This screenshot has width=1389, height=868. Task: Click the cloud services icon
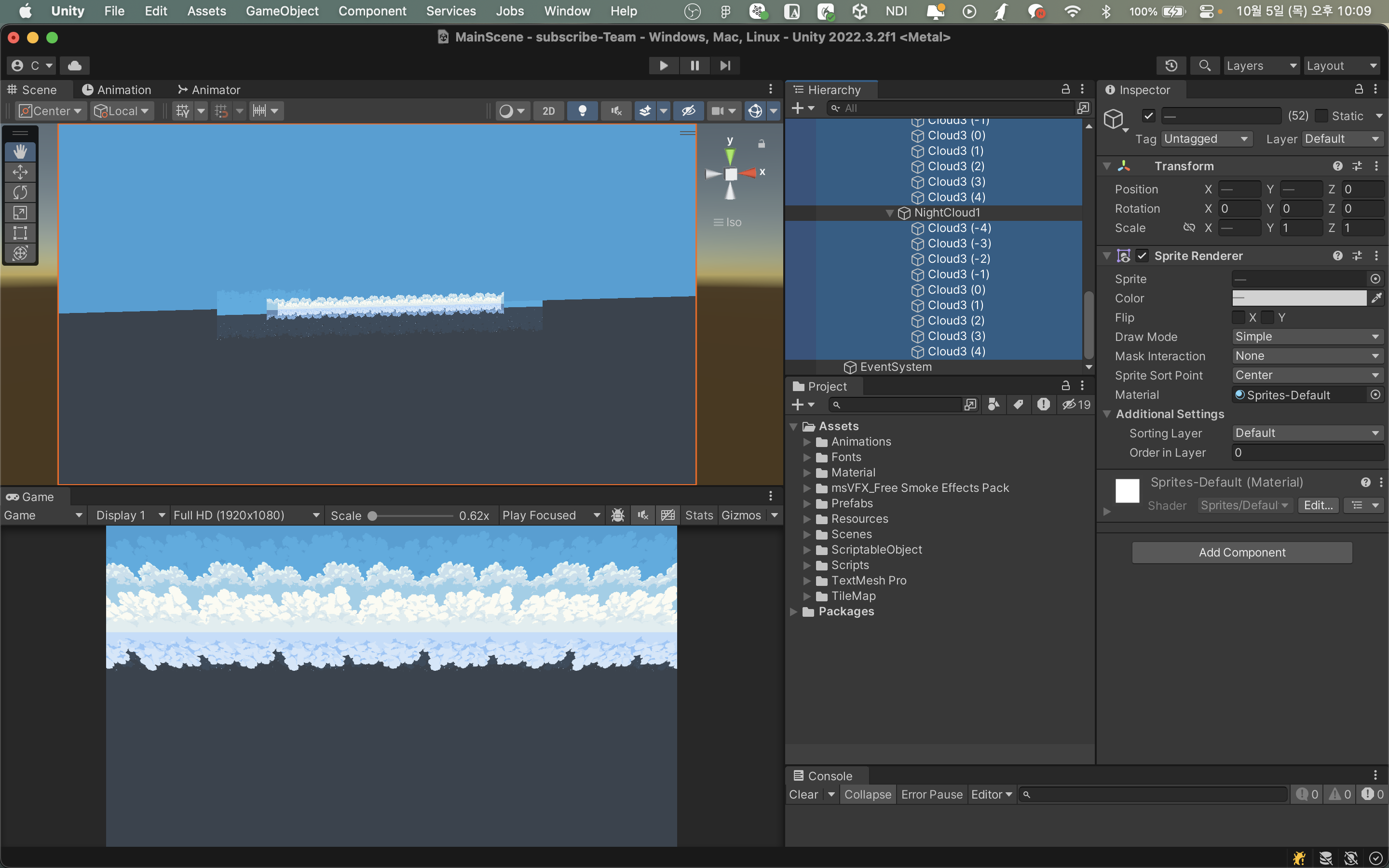pos(75,66)
